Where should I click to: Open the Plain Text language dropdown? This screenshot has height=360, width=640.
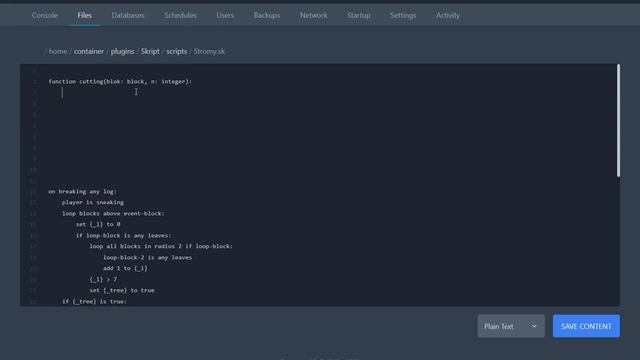[x=511, y=326]
